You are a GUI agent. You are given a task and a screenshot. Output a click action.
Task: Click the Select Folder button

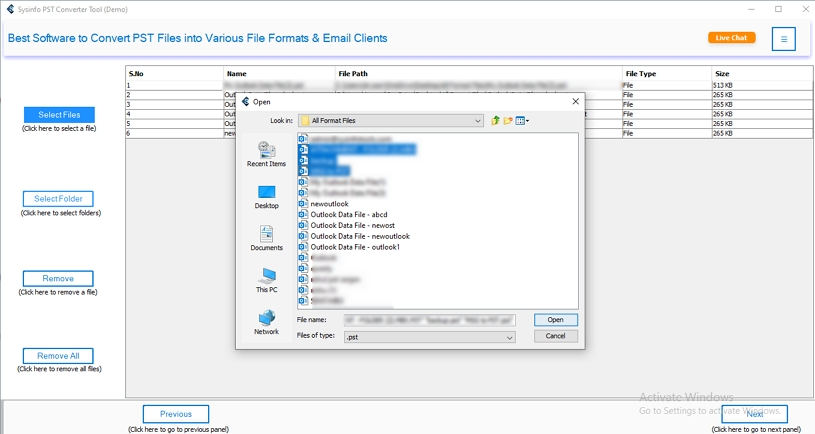pyautogui.click(x=58, y=199)
